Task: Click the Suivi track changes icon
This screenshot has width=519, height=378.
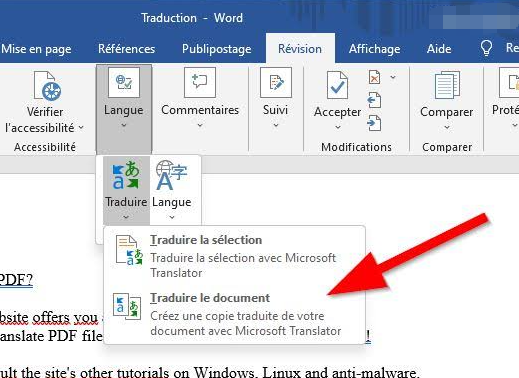Action: coord(276,82)
